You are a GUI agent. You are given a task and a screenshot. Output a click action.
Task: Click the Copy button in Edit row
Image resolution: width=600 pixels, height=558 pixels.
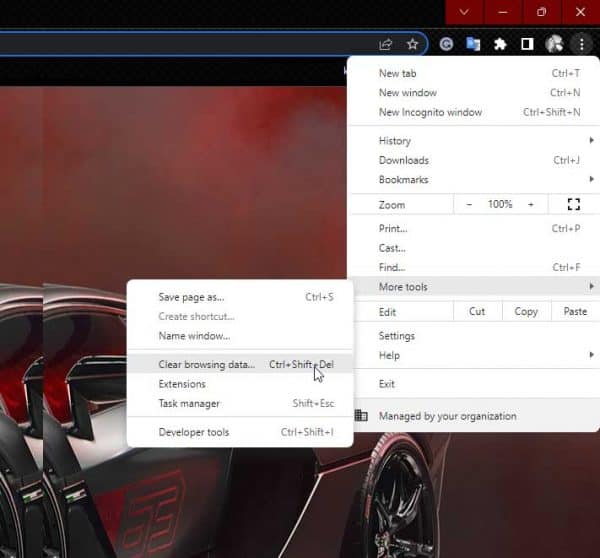(526, 312)
